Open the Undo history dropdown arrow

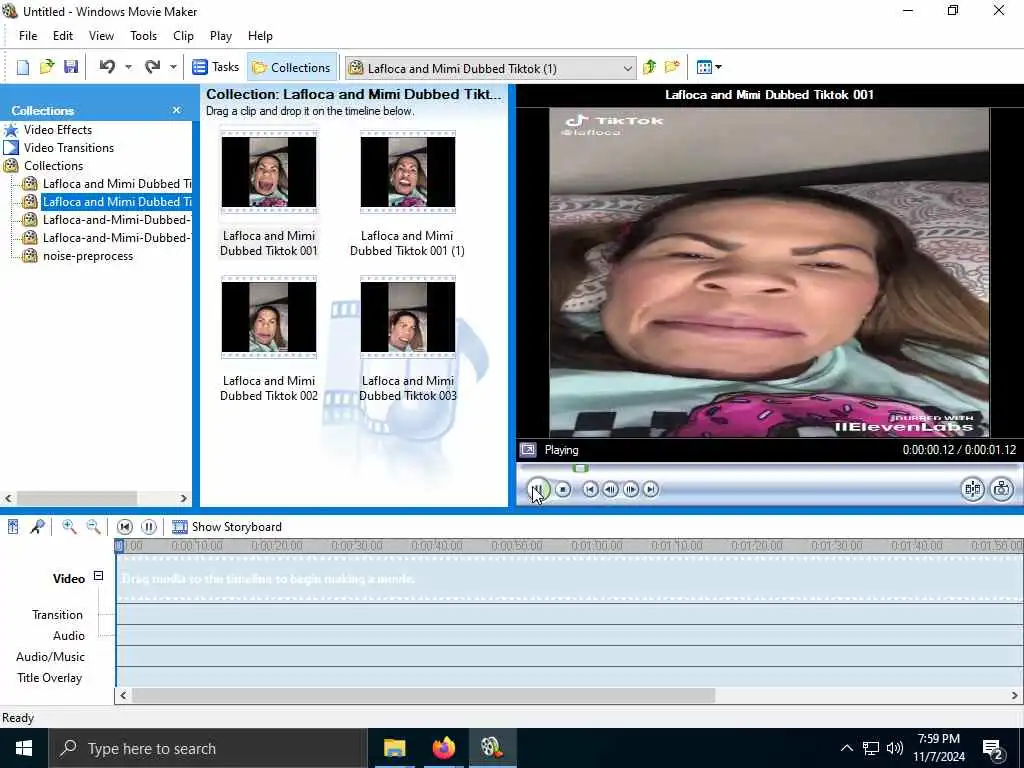(x=128, y=67)
